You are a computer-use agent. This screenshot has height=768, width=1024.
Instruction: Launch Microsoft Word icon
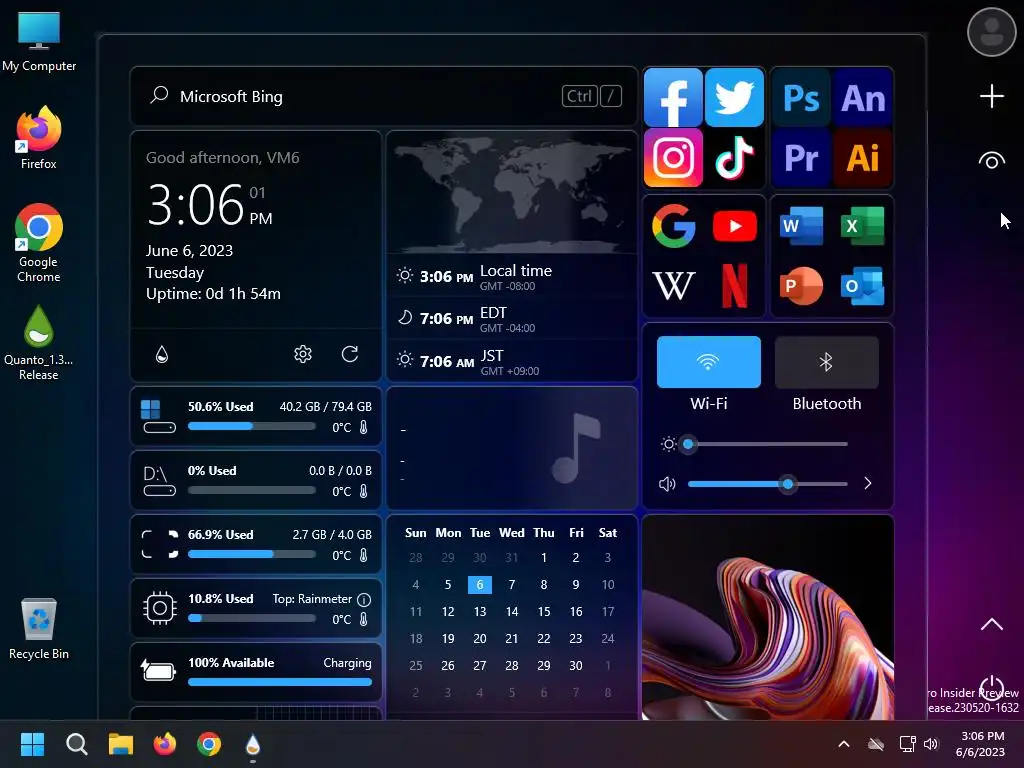click(x=801, y=226)
